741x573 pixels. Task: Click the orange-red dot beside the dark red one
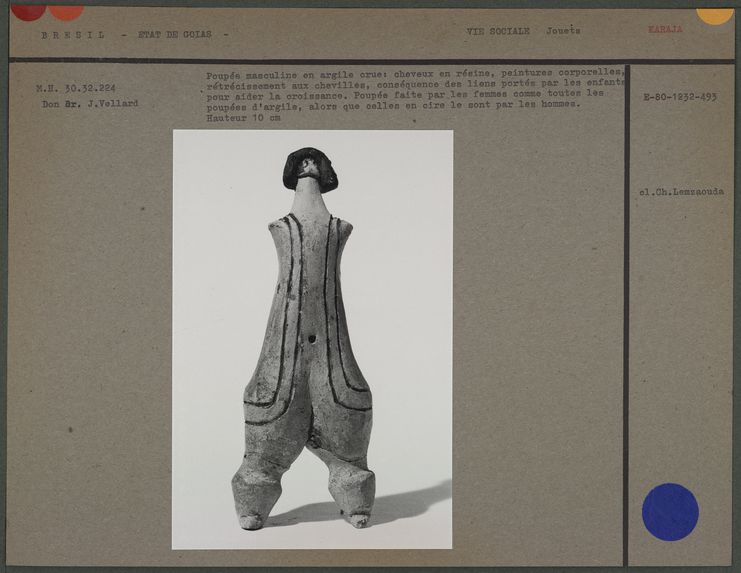[66, 11]
